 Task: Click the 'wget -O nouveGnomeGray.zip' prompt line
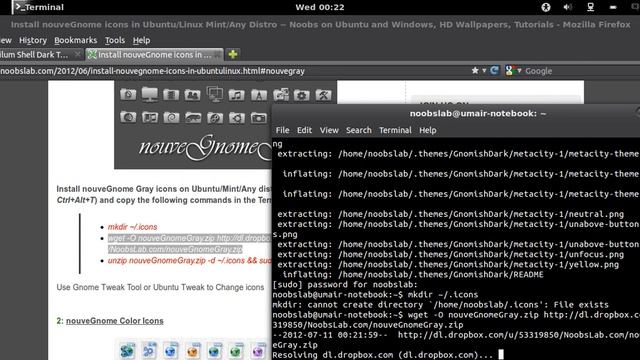(x=456, y=315)
